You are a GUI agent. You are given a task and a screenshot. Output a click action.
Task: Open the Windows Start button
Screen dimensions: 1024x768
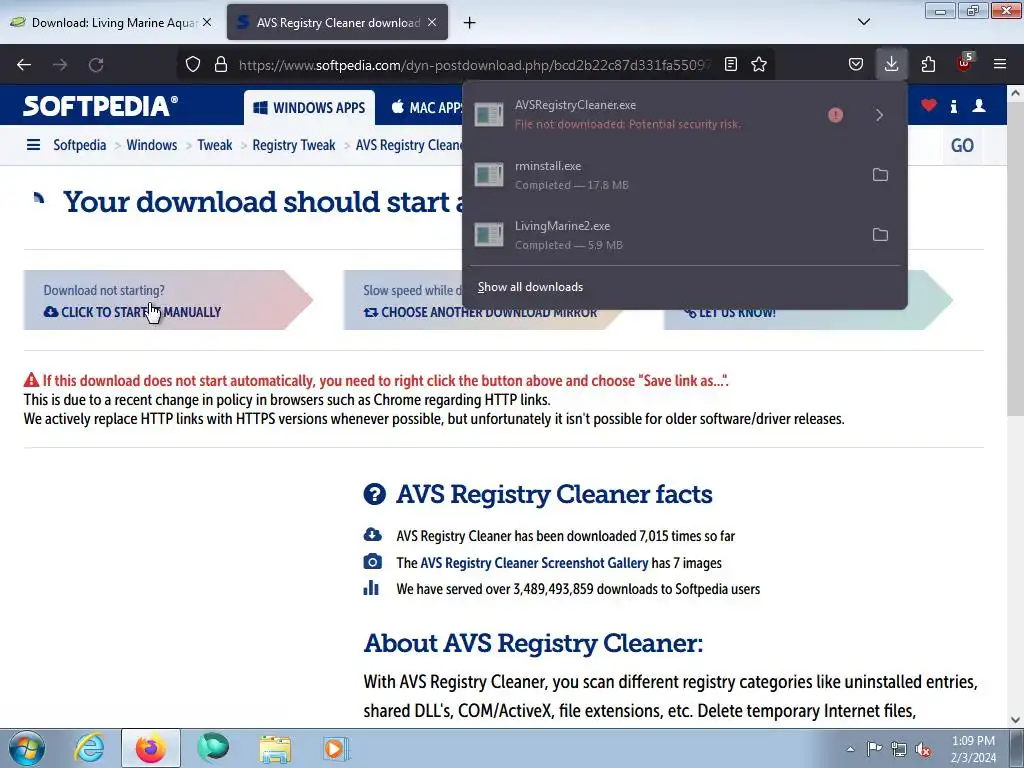tap(27, 748)
